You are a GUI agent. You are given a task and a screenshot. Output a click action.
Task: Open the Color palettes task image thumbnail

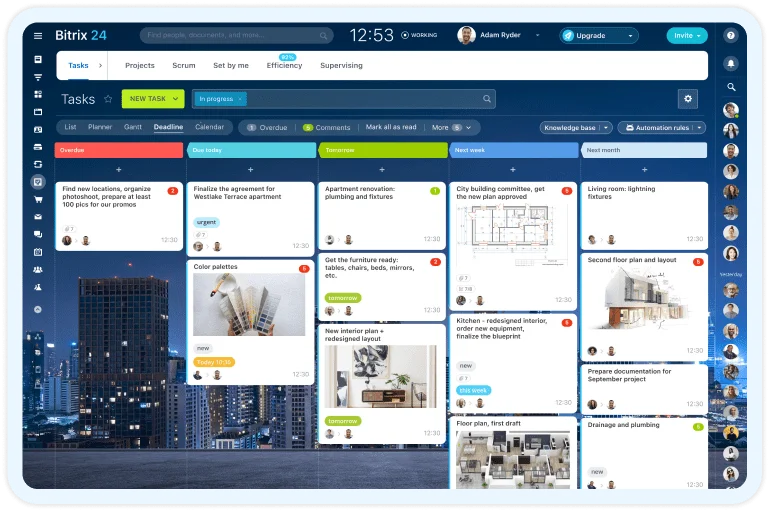[x=249, y=304]
